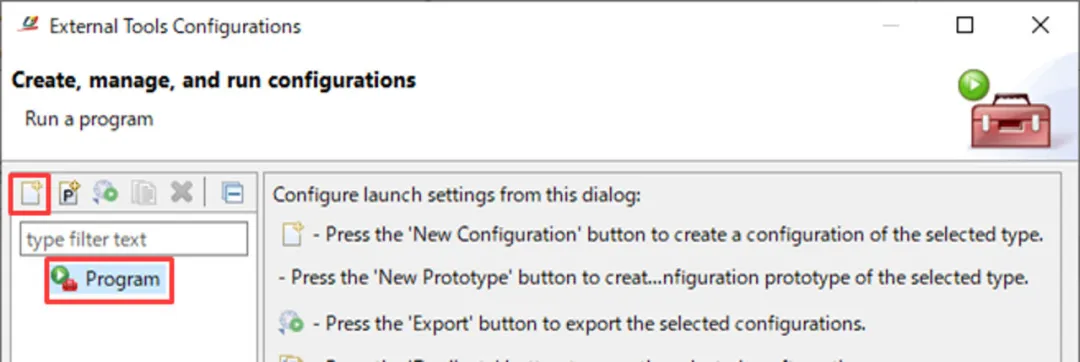Click the 'New Prototype' instruction line
Screen dimensions: 1080x362
pyautogui.click(x=653, y=278)
